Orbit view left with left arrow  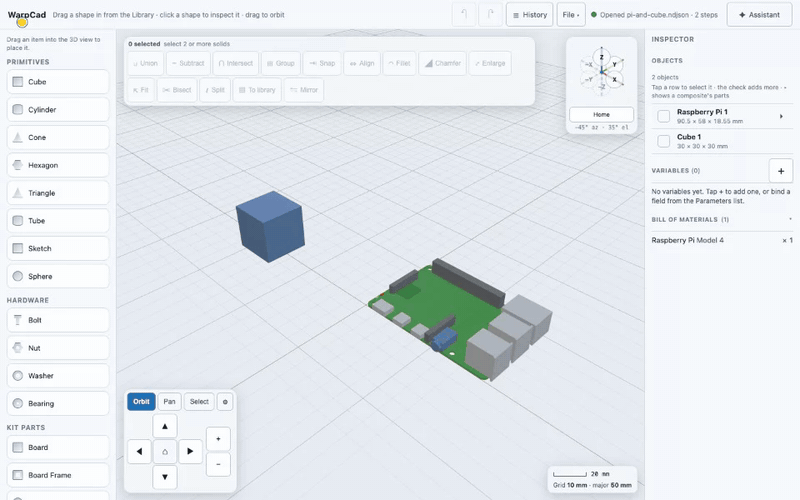tap(139, 452)
